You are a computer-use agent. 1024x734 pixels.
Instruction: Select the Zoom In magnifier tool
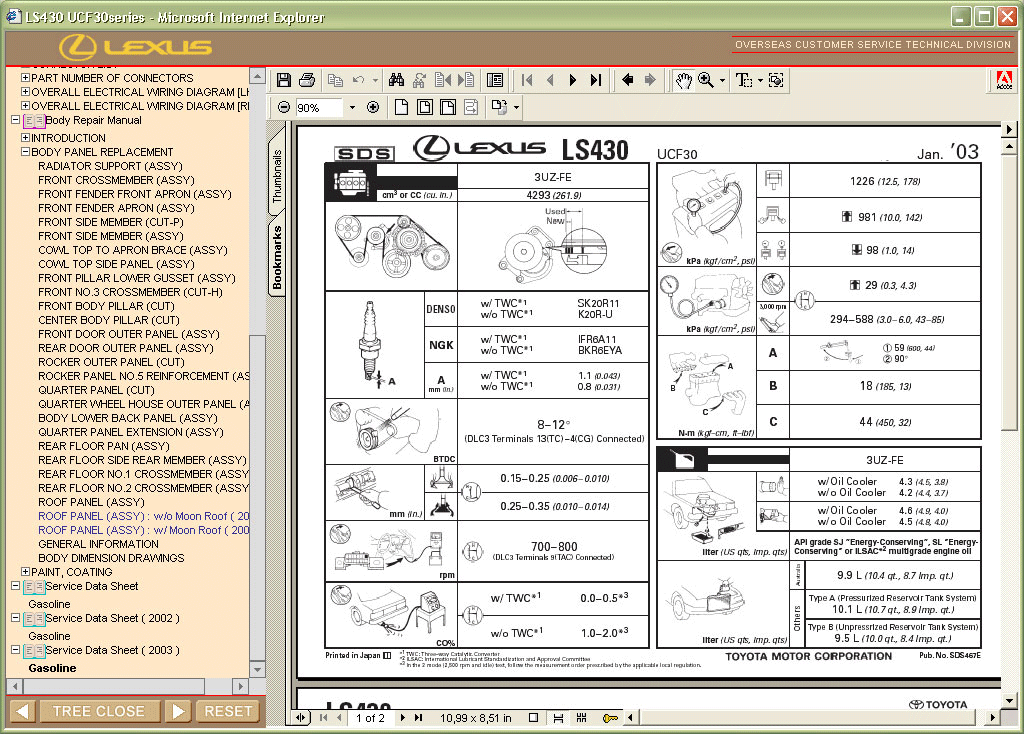click(706, 80)
